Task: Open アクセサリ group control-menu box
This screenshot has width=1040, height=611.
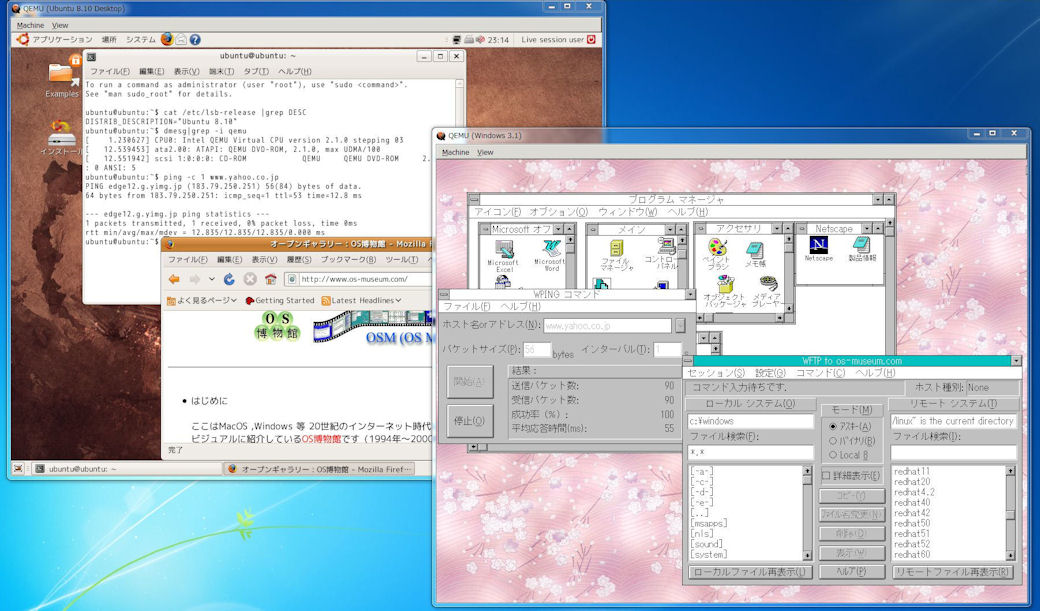Action: [x=700, y=229]
